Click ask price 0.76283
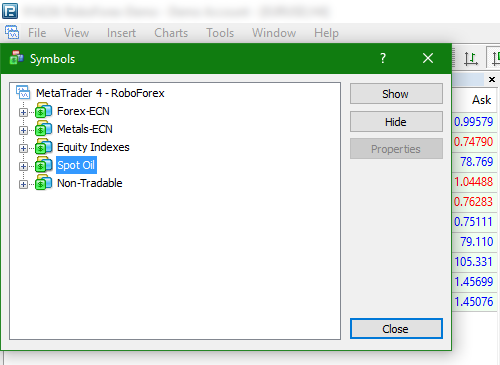The image size is (500, 365). click(x=473, y=202)
